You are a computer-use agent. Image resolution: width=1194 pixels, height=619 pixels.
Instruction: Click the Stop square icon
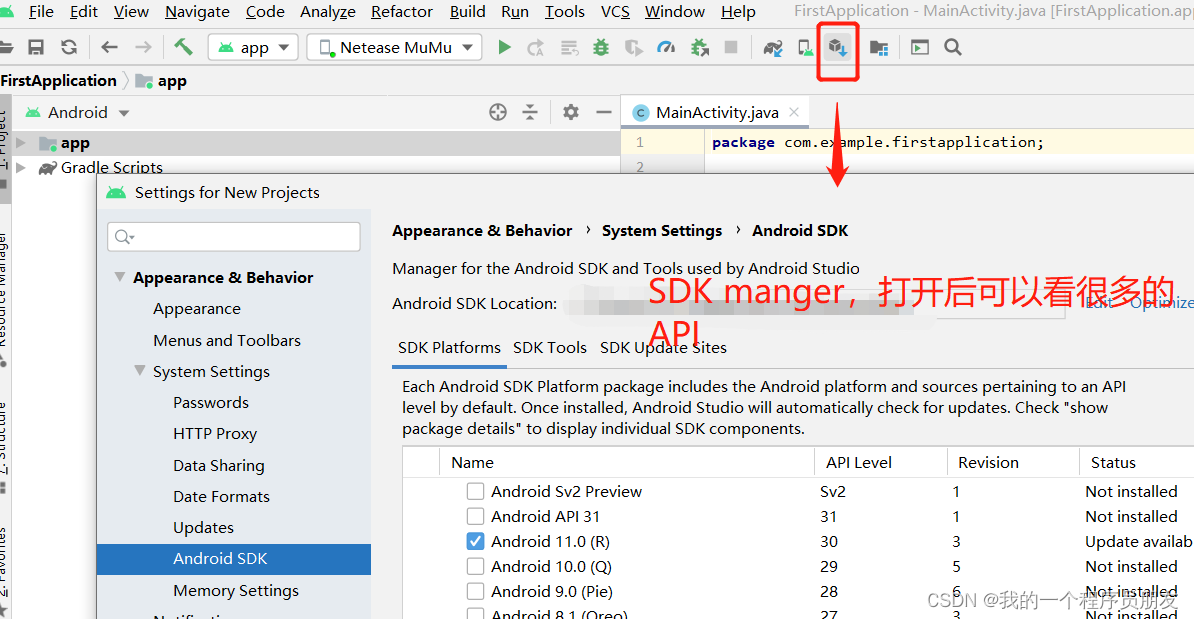pos(731,47)
